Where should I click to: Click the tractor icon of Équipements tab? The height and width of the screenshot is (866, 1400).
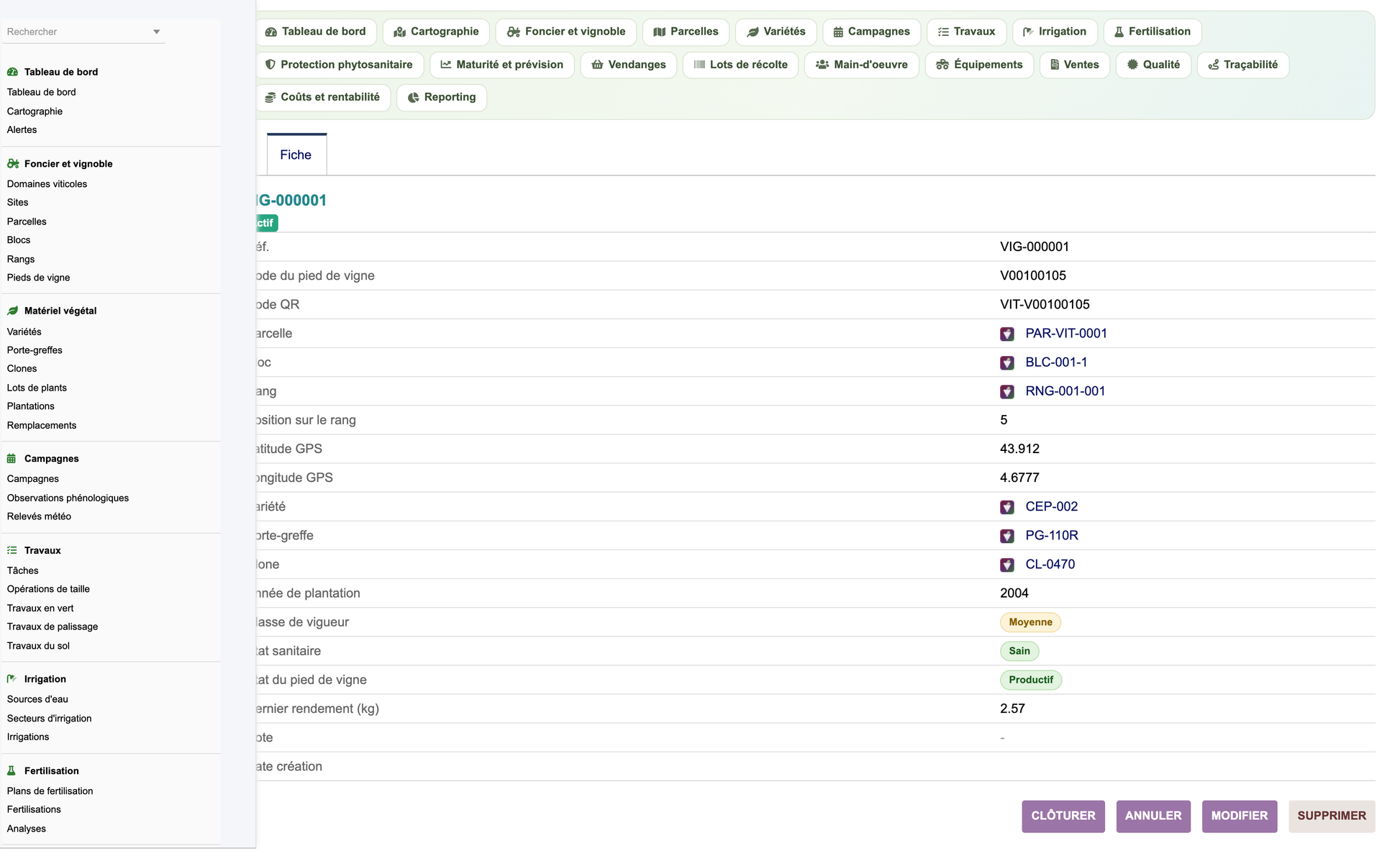point(942,65)
